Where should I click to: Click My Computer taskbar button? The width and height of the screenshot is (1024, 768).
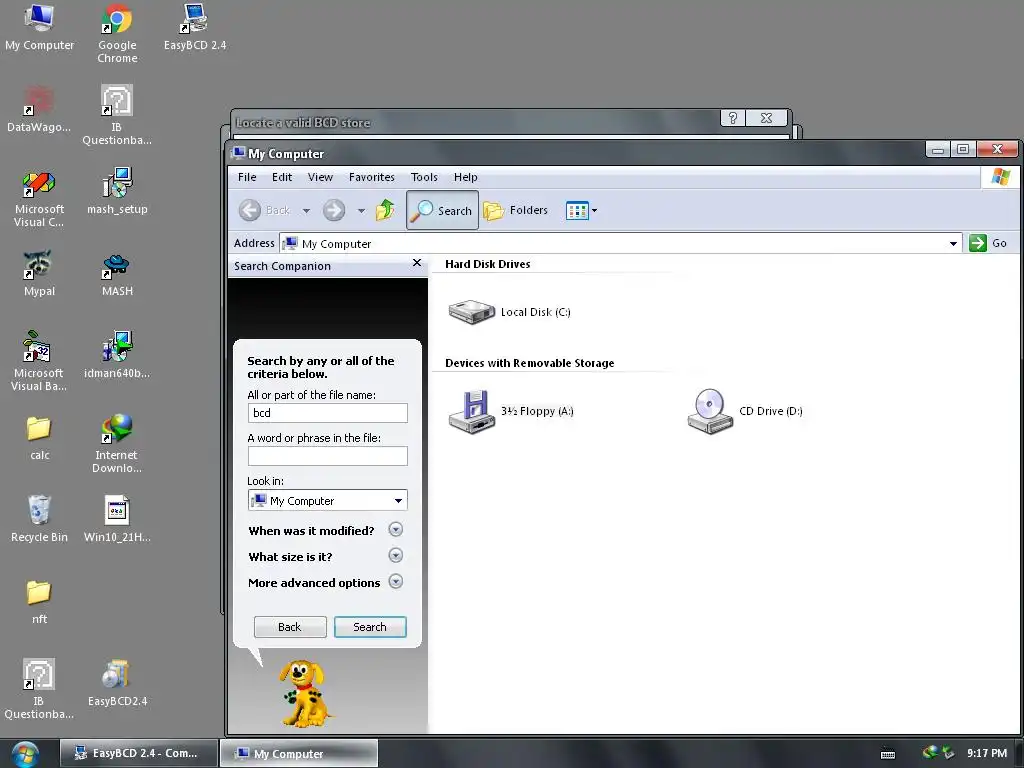click(x=299, y=753)
